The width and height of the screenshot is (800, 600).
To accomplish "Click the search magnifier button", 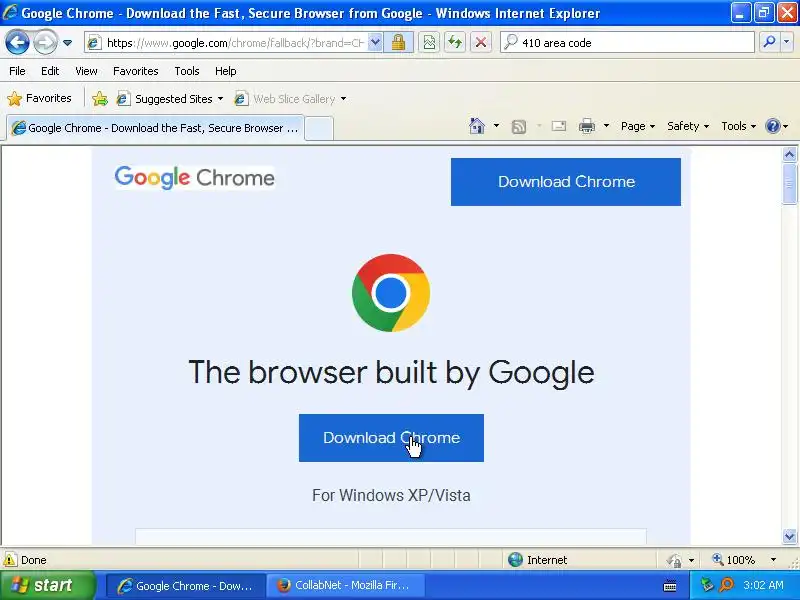I will point(769,43).
